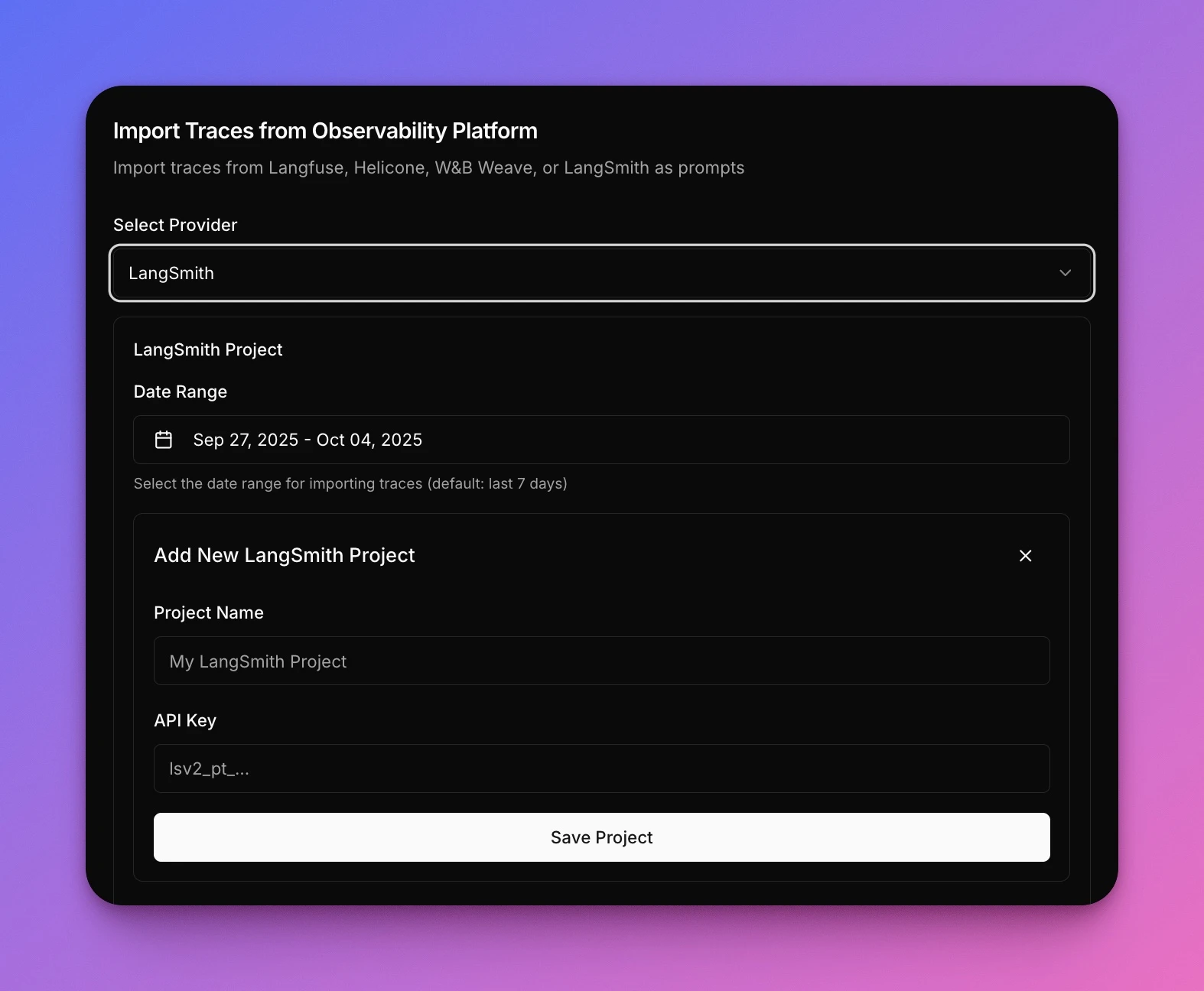Open the date range picker field
The image size is (1204, 991).
click(x=601, y=440)
